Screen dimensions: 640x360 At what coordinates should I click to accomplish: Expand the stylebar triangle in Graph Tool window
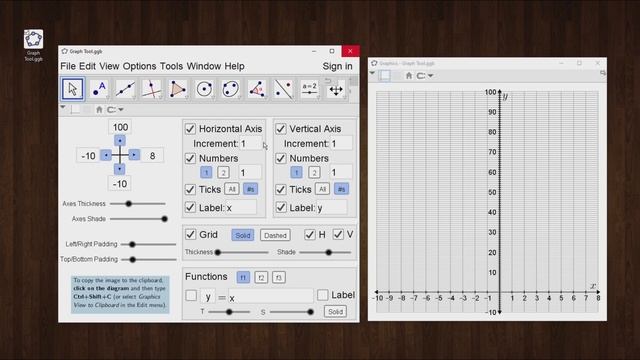point(63,107)
